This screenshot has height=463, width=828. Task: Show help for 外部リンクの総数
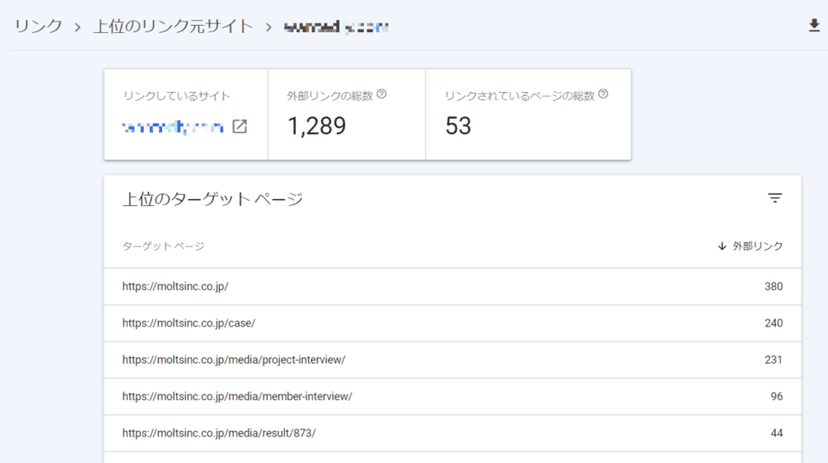(382, 94)
